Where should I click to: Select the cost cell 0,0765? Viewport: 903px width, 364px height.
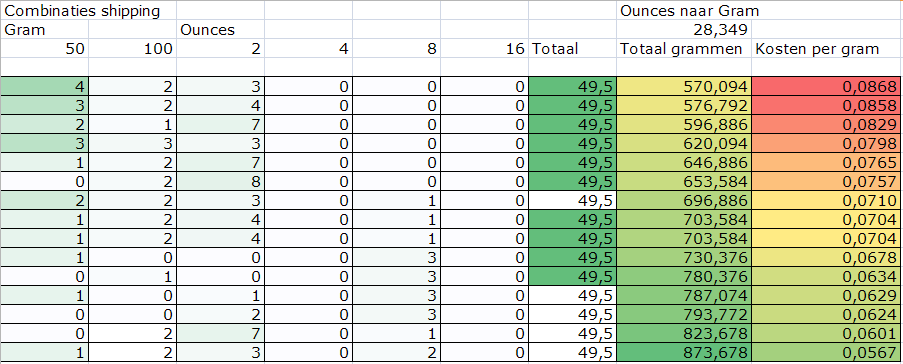click(826, 162)
